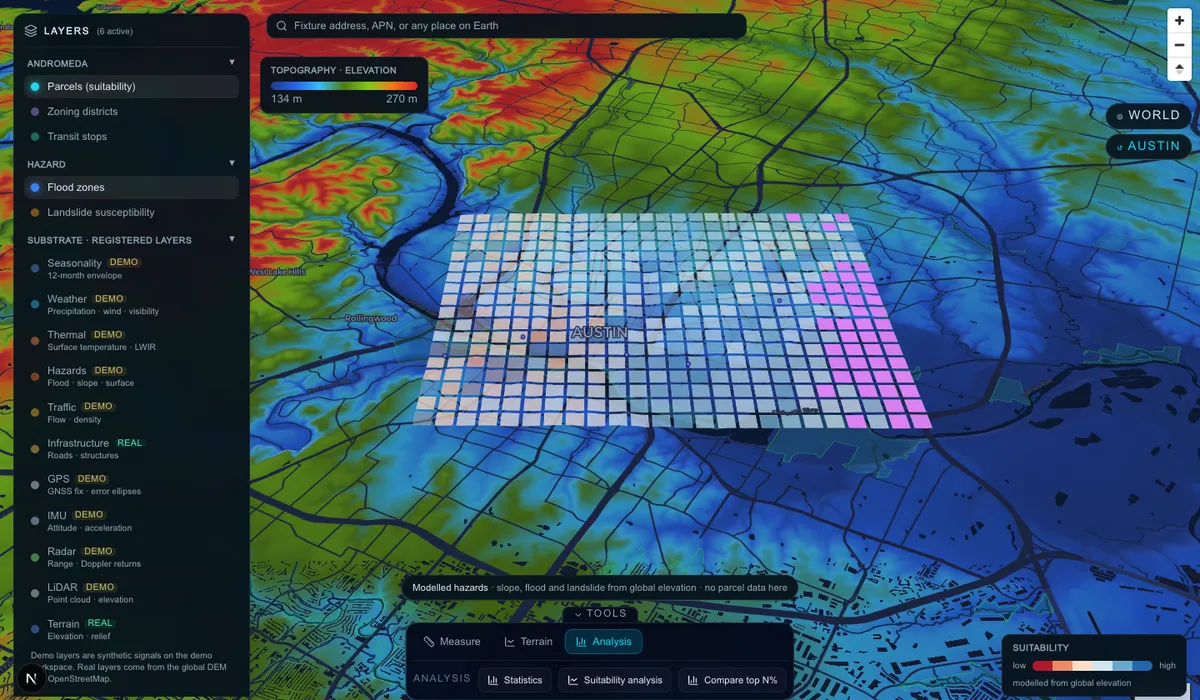Click the bar chart icon on Compare top N%
The image size is (1200, 700).
[x=693, y=680]
